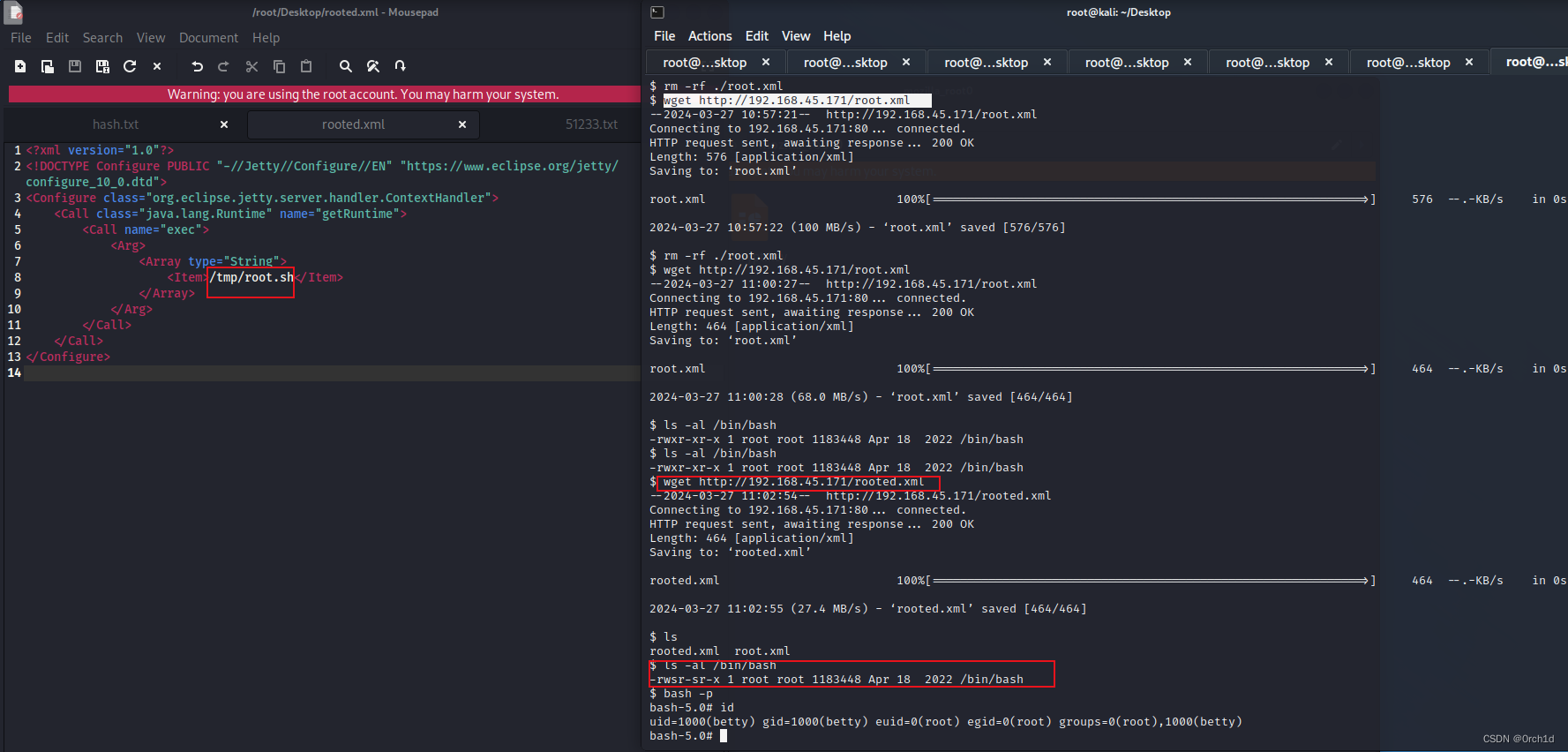Close the hash.txt tab
This screenshot has height=752, width=1568.
[224, 124]
